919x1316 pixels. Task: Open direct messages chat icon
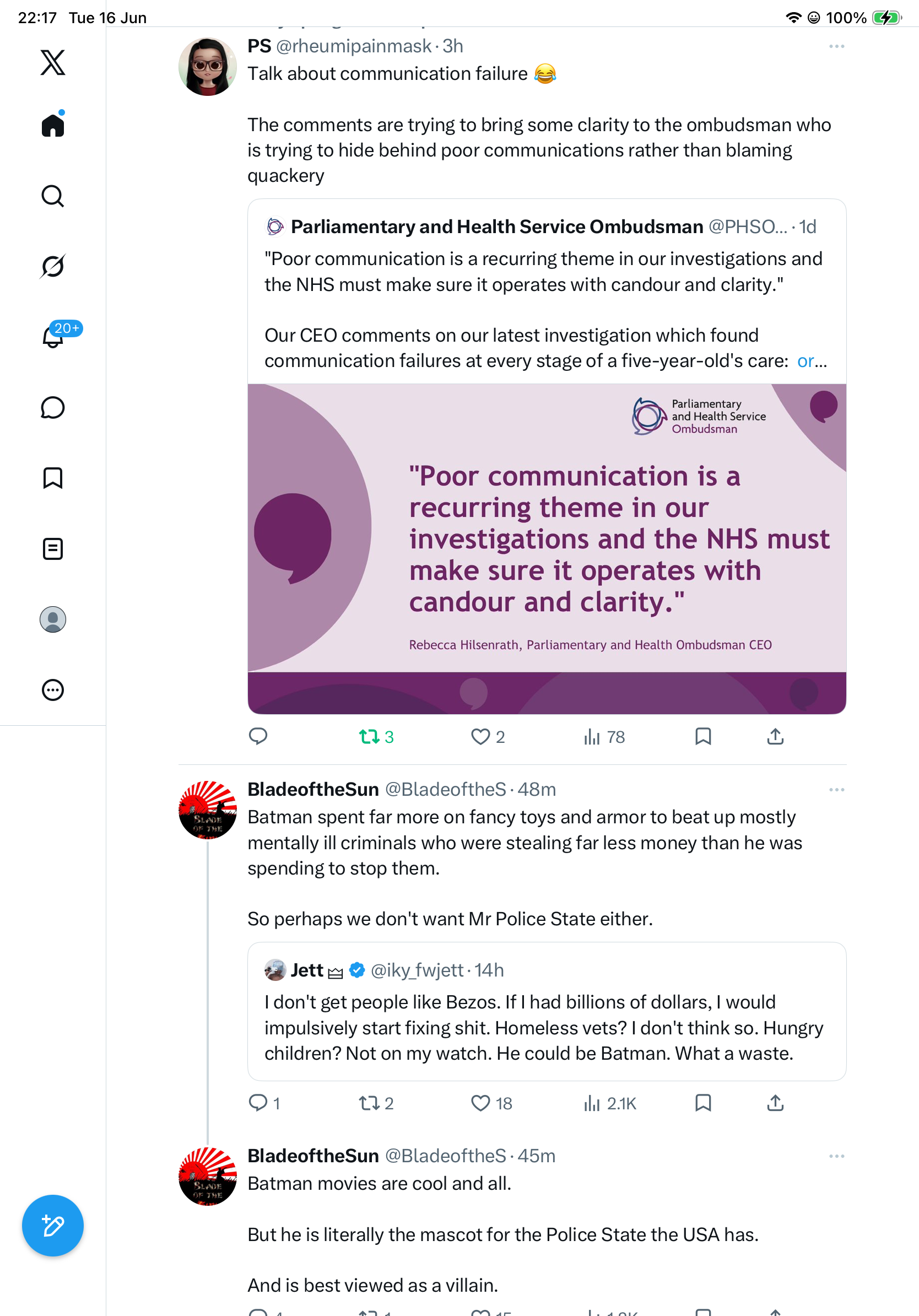click(x=53, y=407)
